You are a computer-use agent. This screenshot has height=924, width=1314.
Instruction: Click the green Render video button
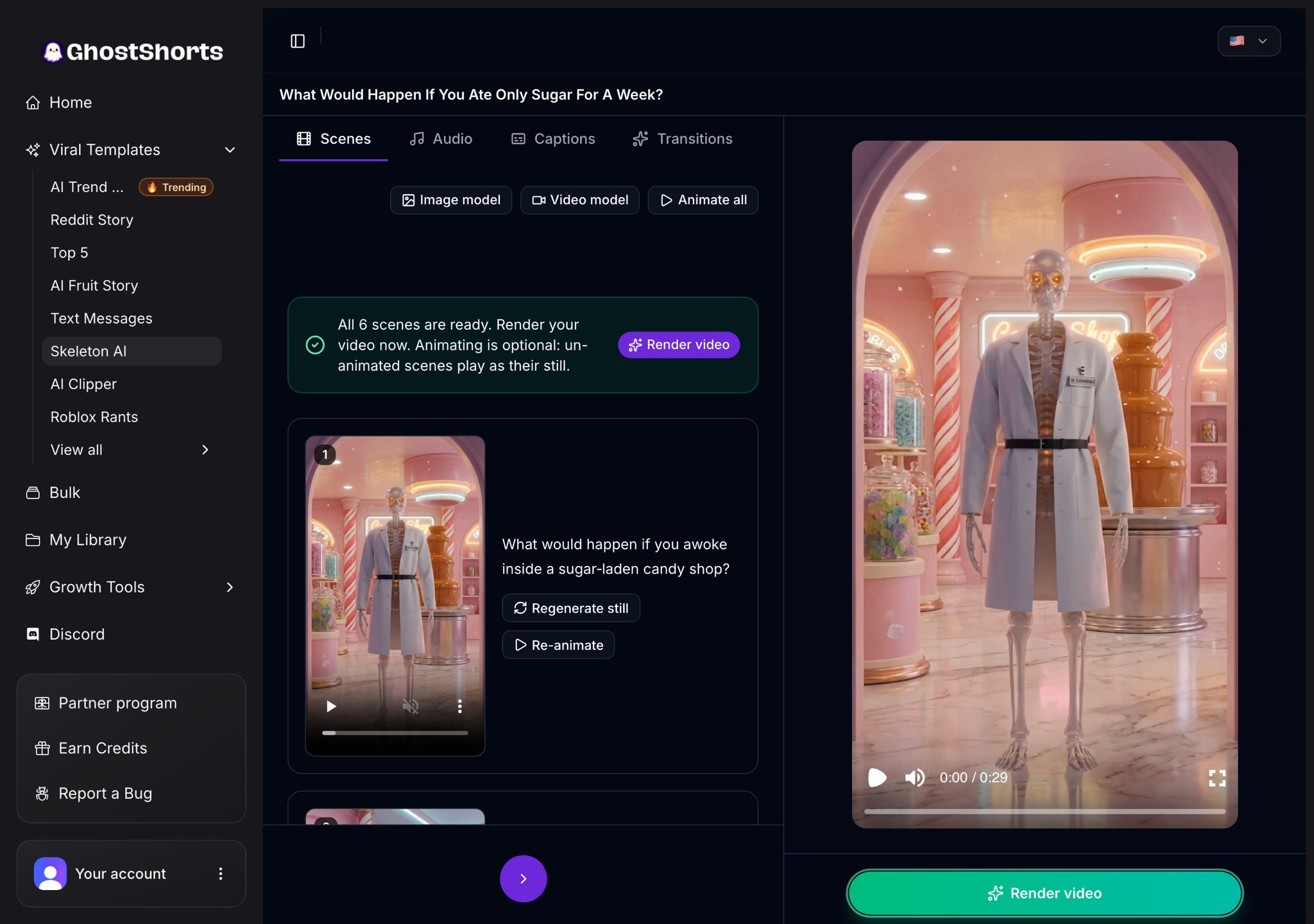click(x=1045, y=893)
